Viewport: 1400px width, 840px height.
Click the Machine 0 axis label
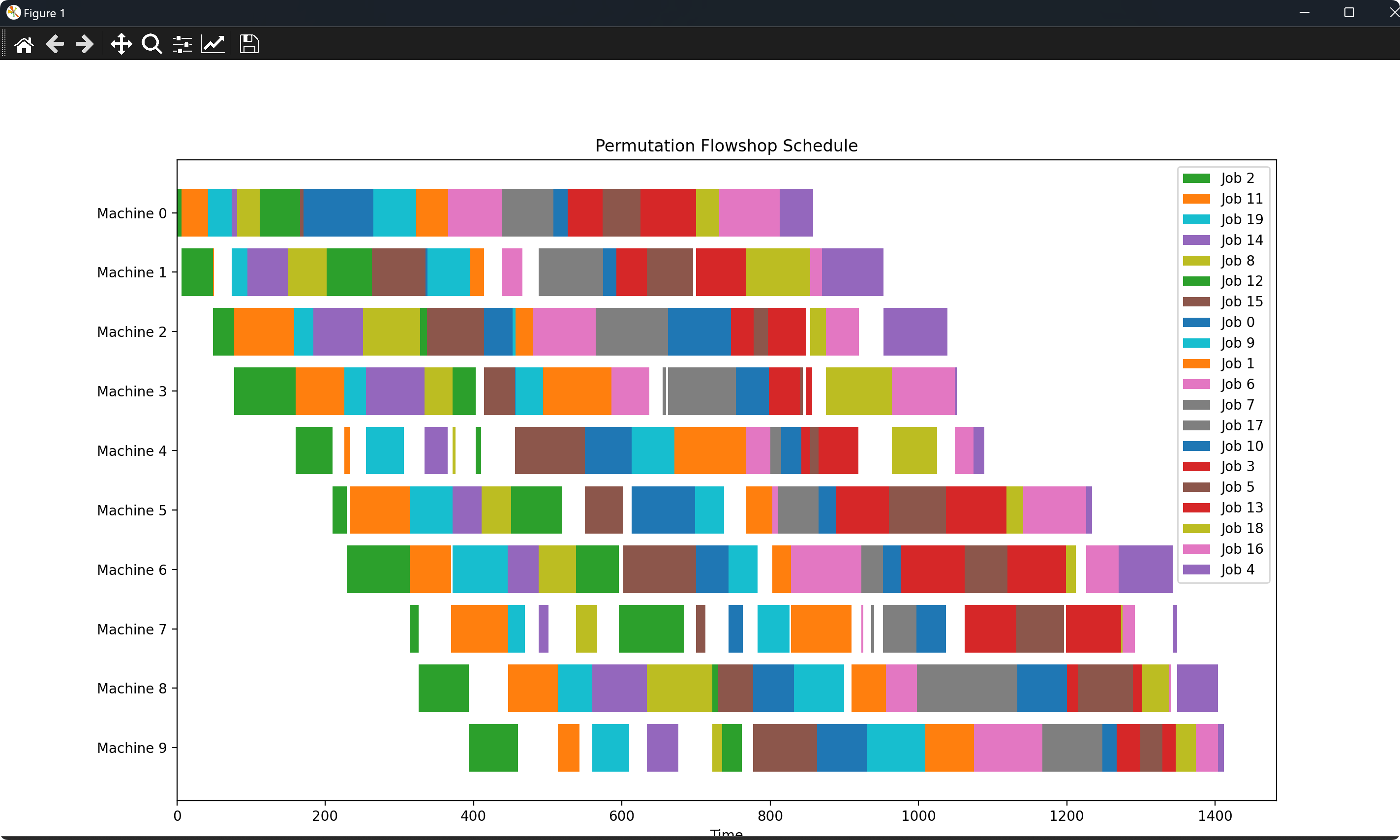point(131,213)
